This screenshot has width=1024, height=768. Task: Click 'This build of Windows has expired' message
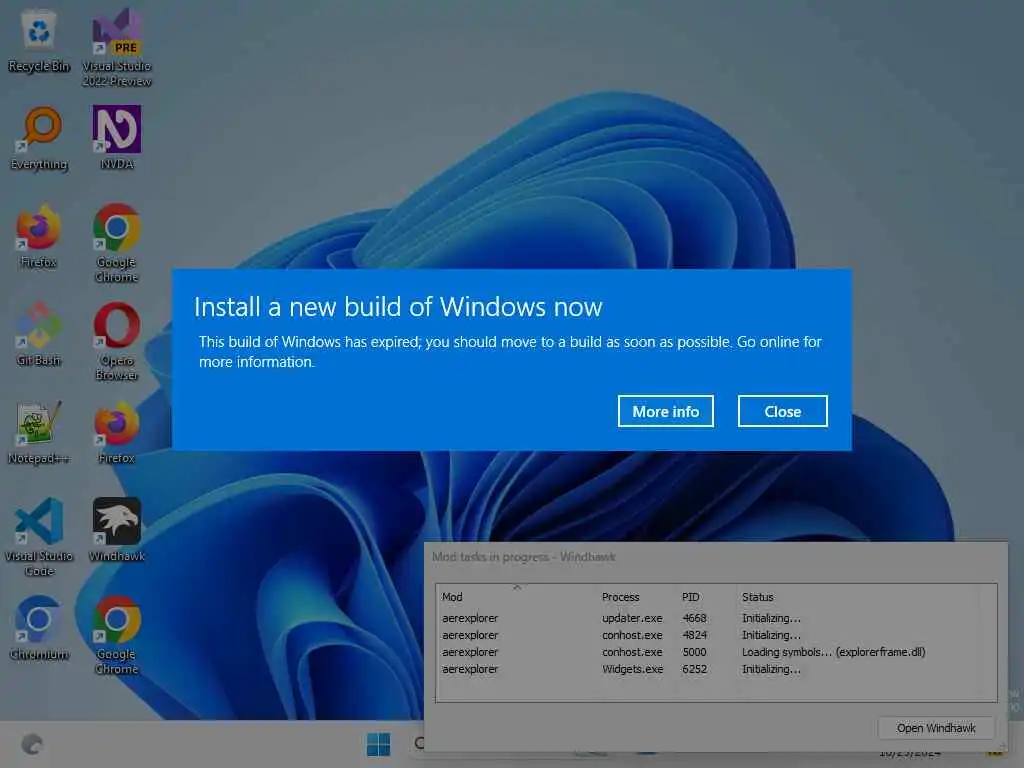[510, 351]
